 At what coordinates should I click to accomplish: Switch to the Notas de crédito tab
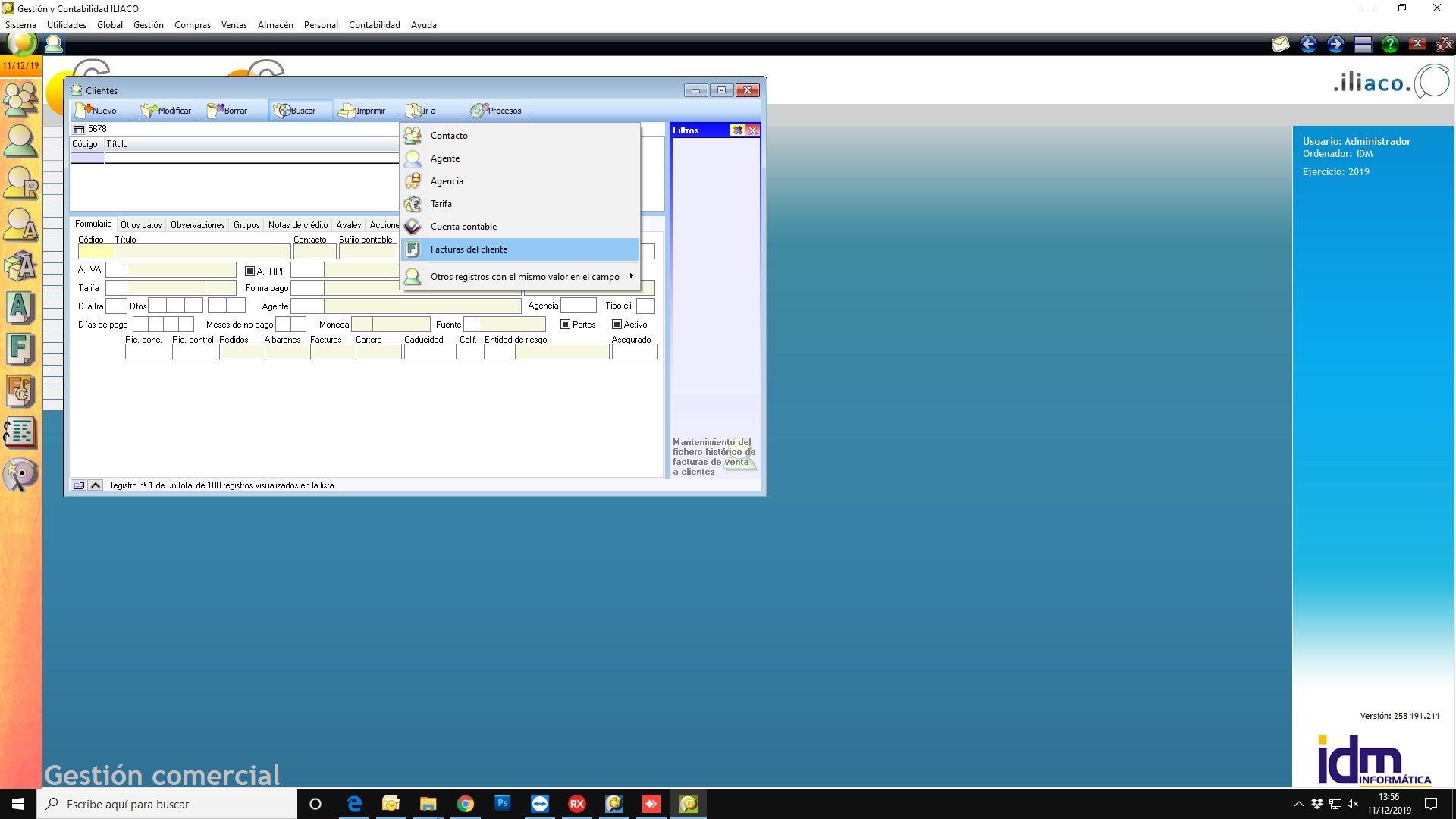pos(298,225)
